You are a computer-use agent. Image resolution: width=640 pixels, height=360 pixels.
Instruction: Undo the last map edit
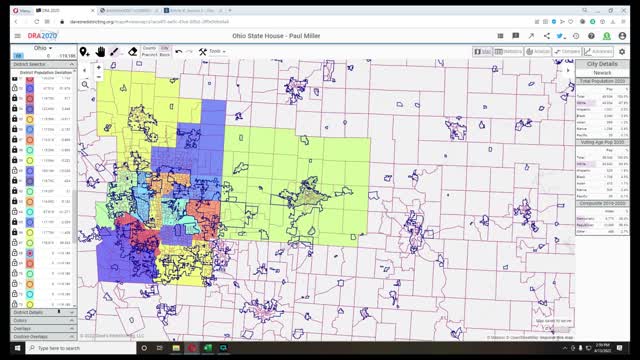178,51
